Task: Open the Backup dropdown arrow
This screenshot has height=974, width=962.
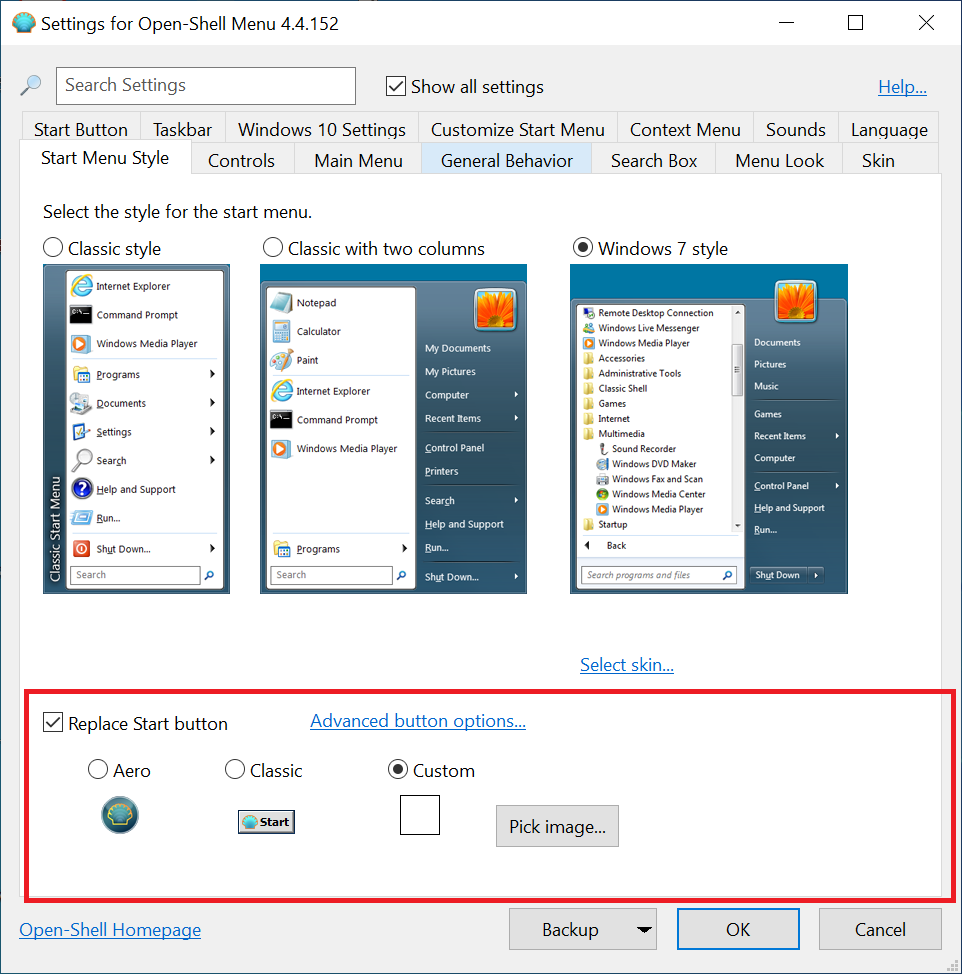Action: [644, 929]
